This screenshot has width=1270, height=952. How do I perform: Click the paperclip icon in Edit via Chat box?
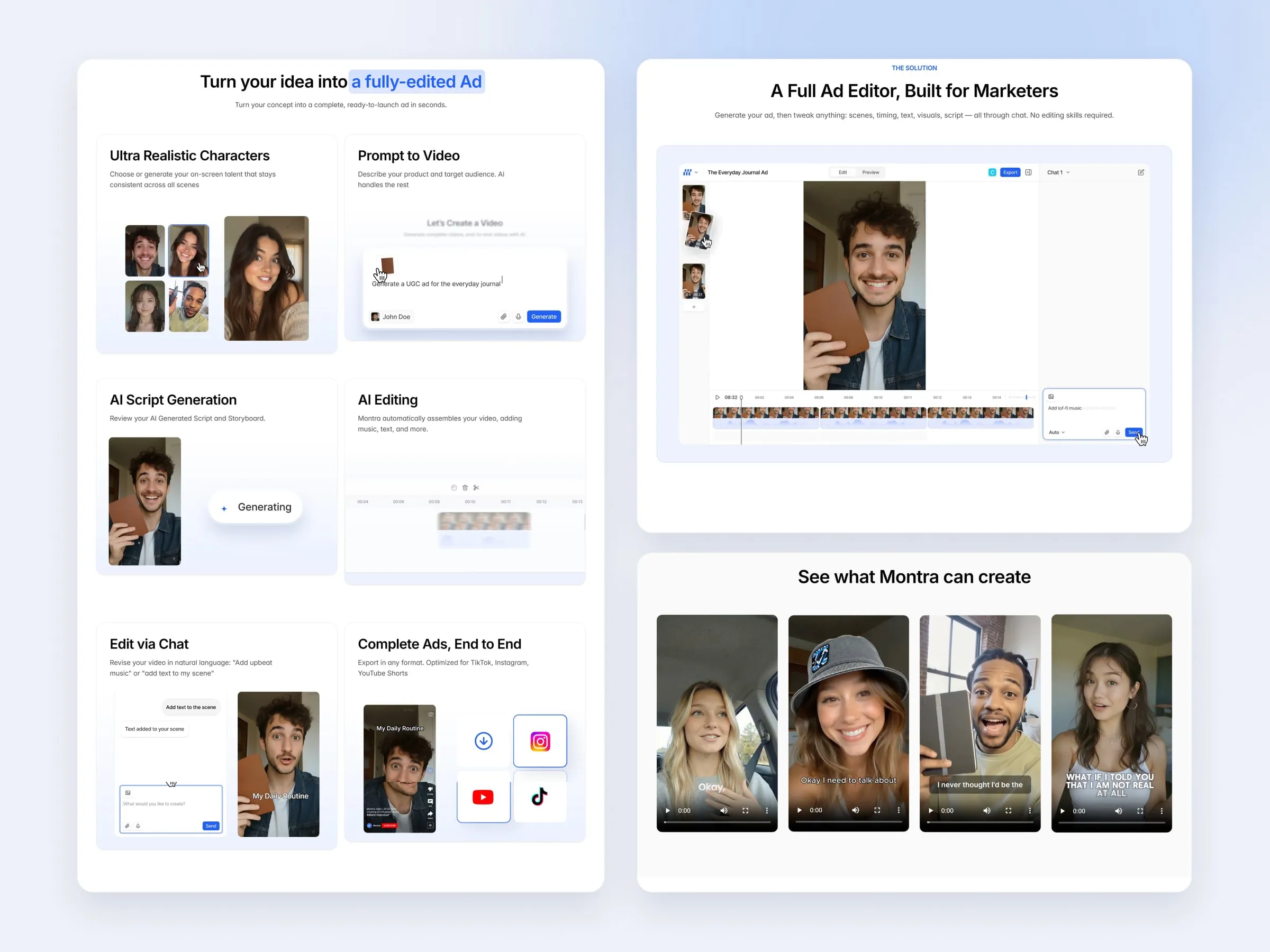(x=128, y=826)
